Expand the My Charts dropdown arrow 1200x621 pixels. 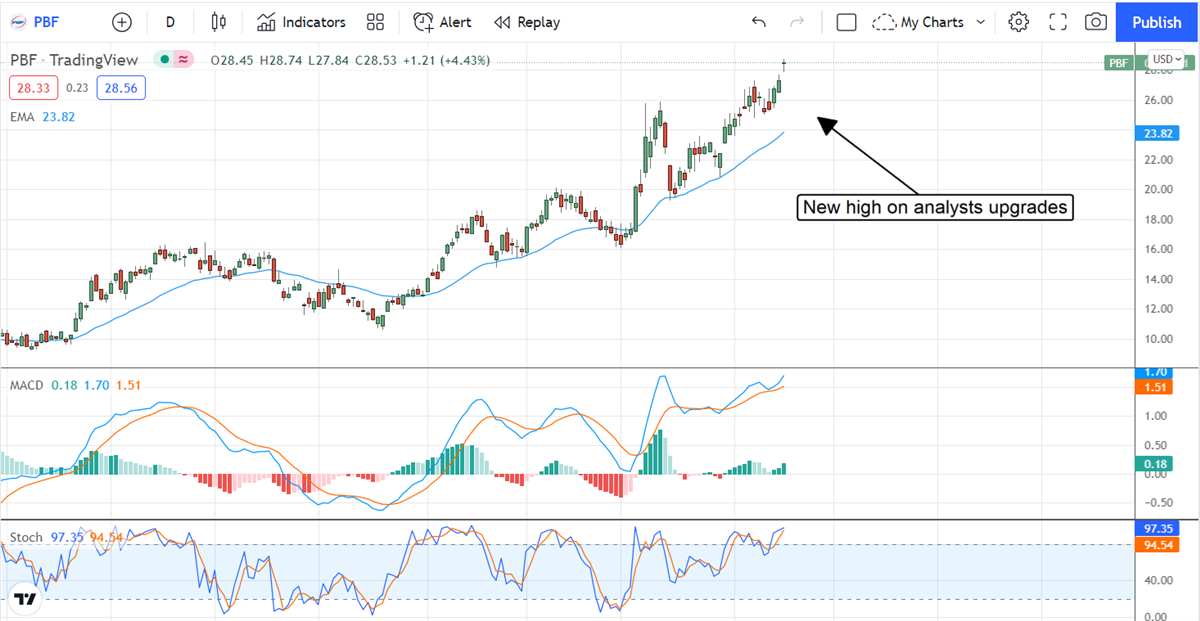click(980, 22)
